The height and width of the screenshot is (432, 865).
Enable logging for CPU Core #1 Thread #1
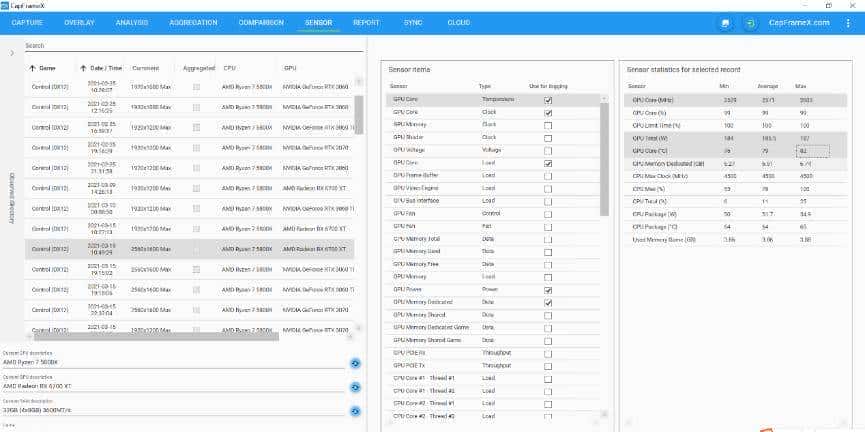[x=548, y=379]
